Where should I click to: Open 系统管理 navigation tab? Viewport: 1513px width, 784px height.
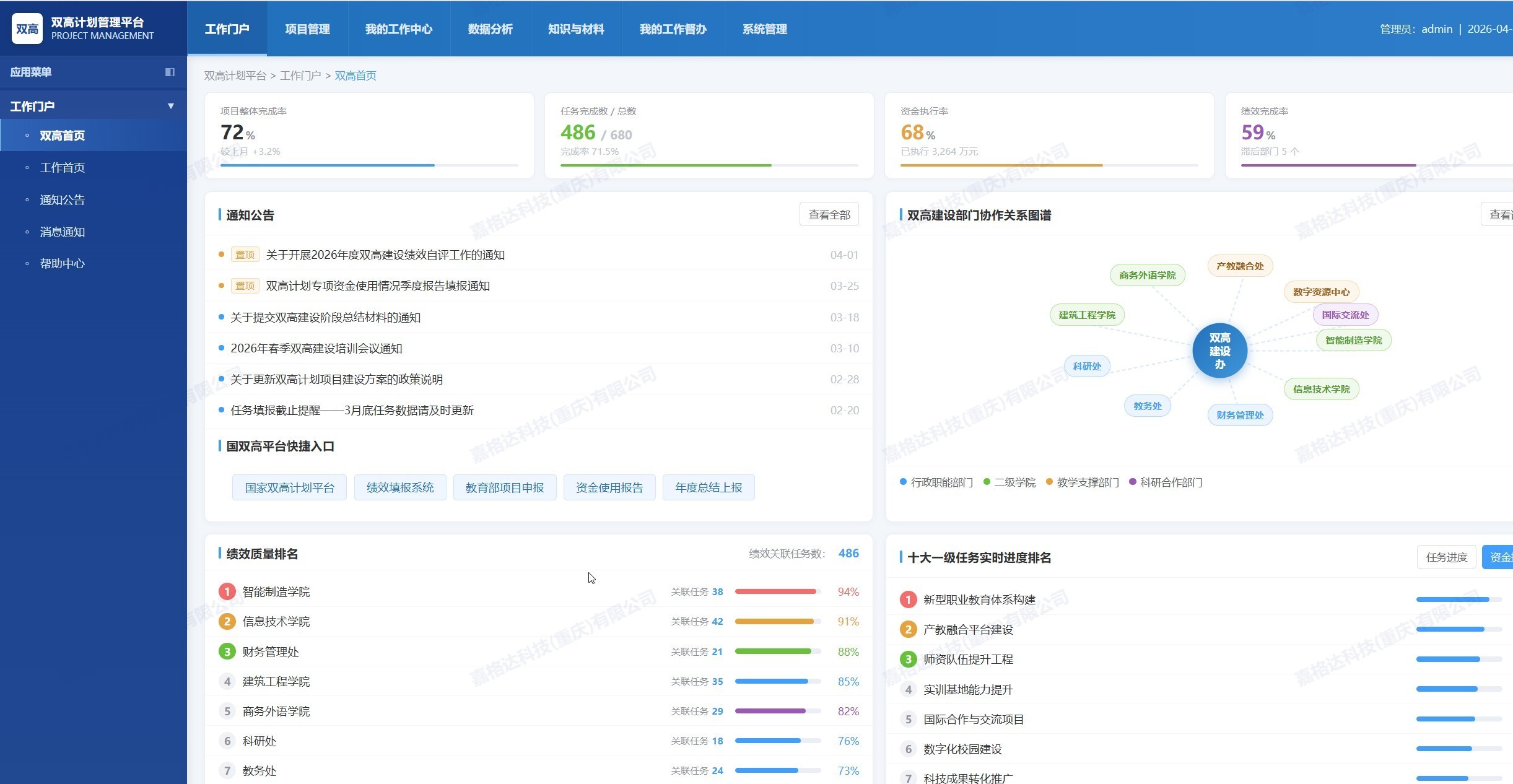click(x=764, y=29)
